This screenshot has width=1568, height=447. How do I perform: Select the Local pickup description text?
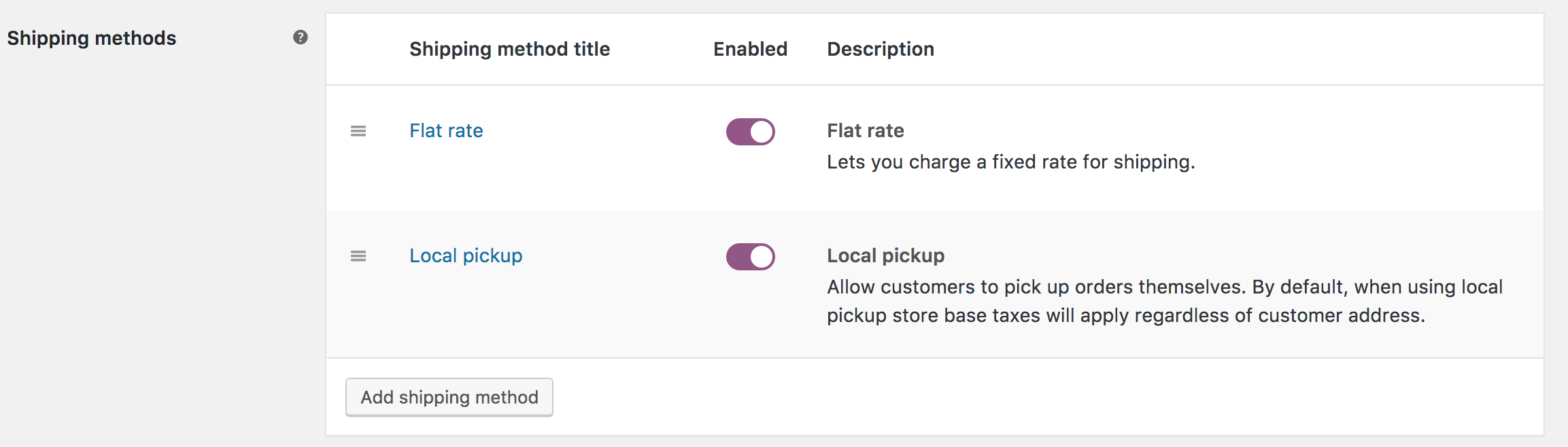click(x=1156, y=300)
